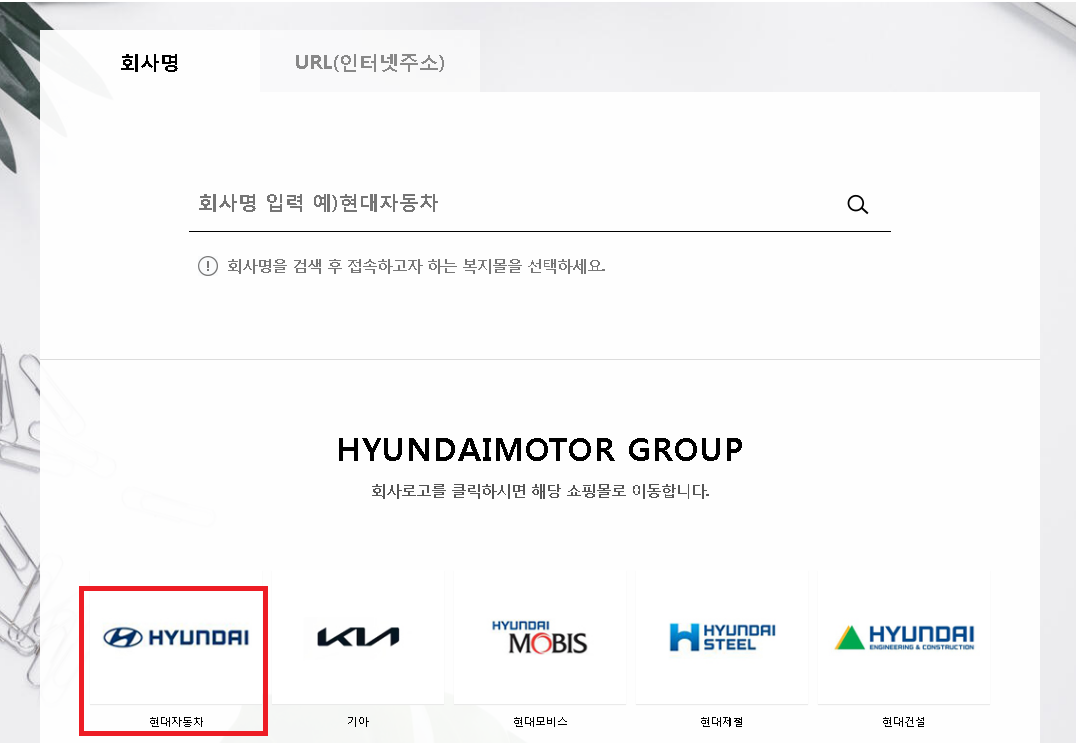This screenshot has height=756, width=1076.
Task: Click the HYUNDAIMOTOR GROUP heading
Action: [540, 450]
